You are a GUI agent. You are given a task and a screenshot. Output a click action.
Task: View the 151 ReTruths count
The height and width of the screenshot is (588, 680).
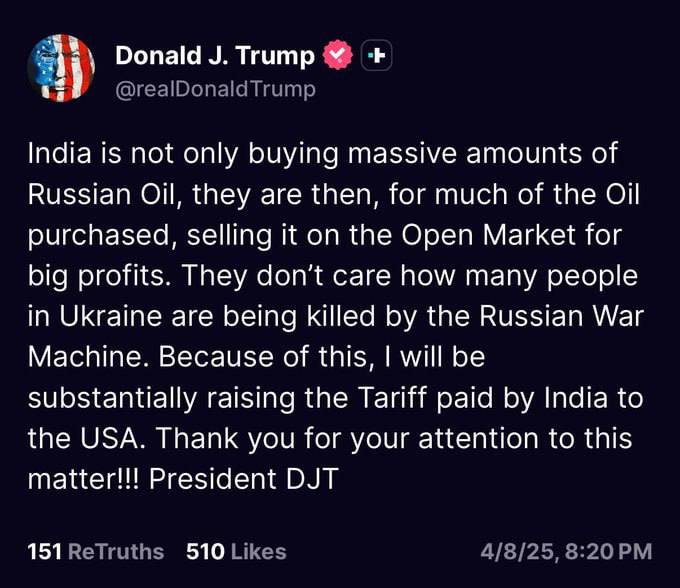[96, 551]
